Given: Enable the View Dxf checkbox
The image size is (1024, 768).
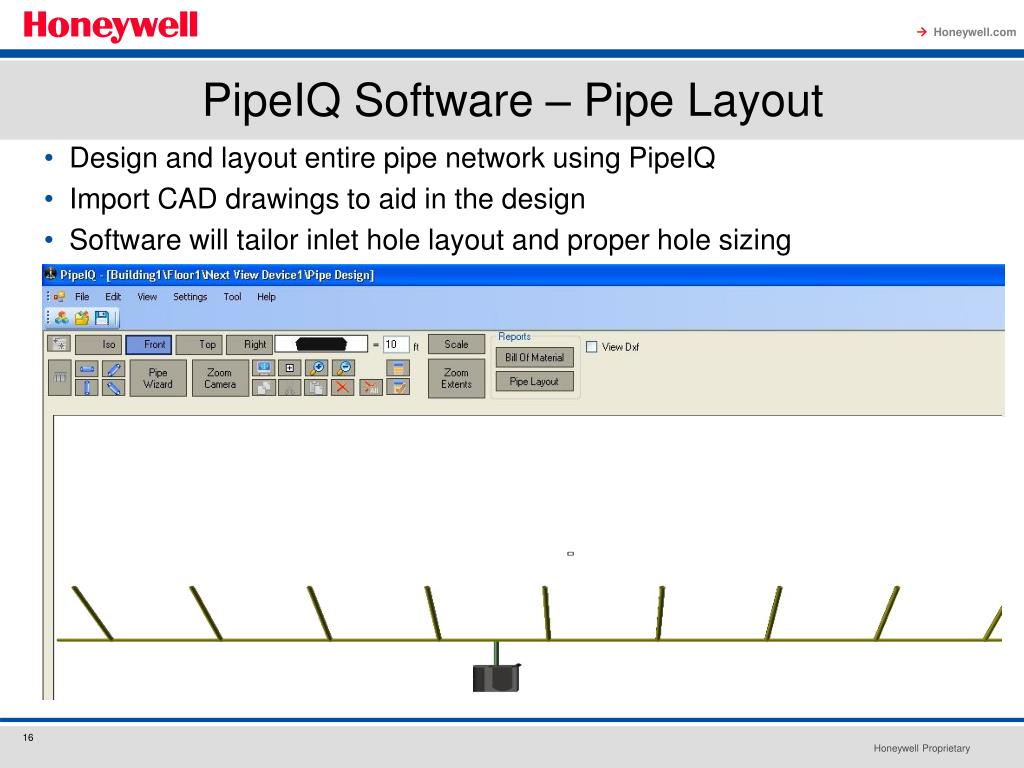Looking at the screenshot, I should [592, 347].
